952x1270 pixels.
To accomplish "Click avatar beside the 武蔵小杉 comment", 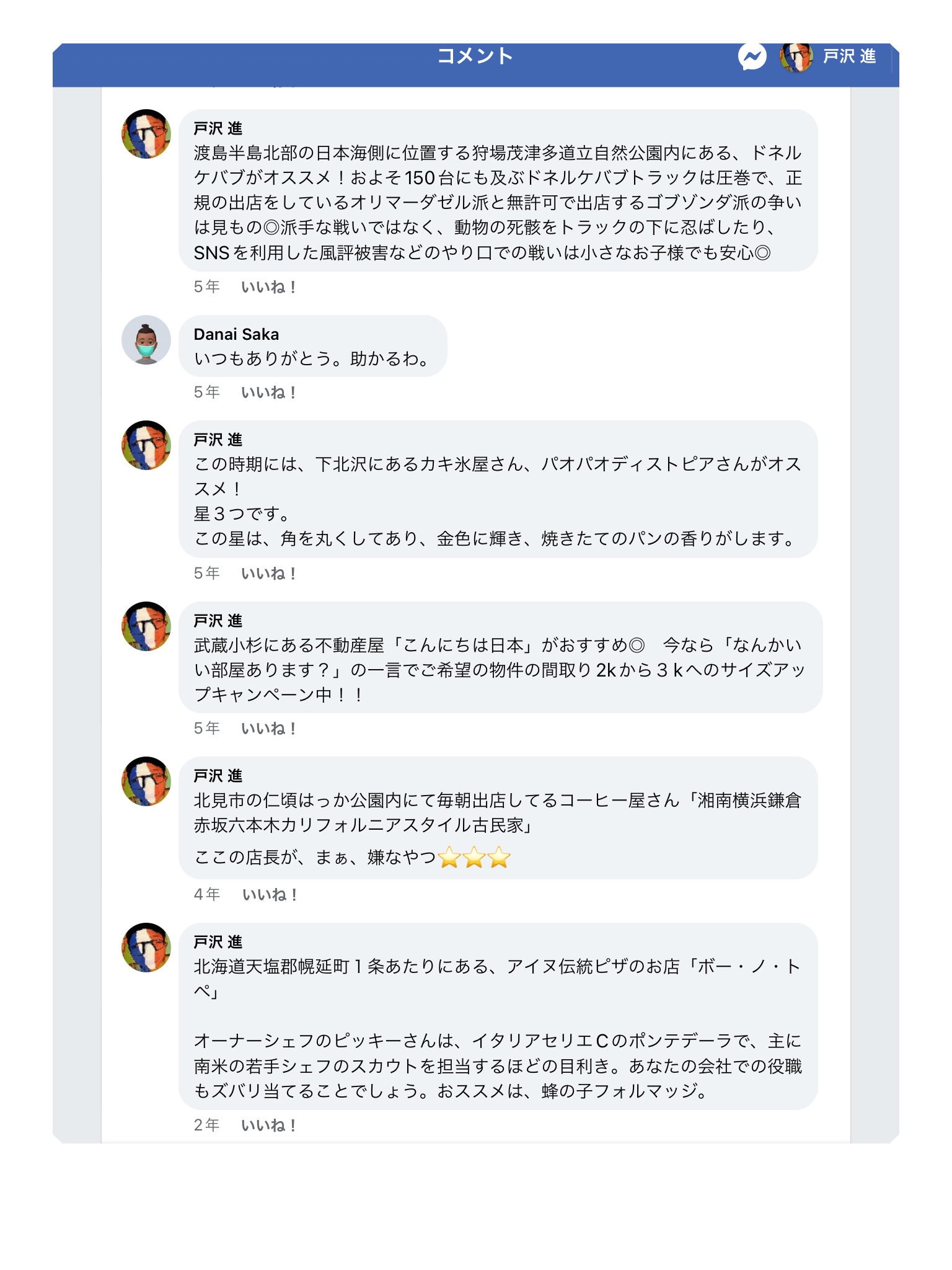I will click(x=146, y=626).
